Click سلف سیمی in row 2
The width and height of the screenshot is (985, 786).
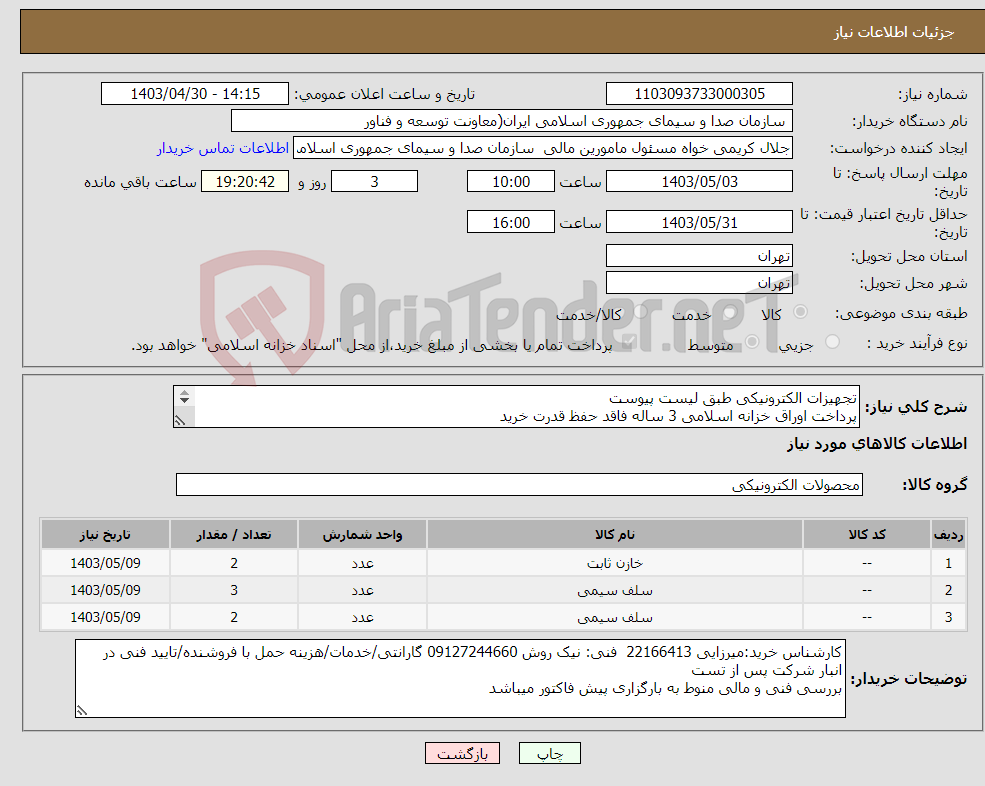click(614, 591)
